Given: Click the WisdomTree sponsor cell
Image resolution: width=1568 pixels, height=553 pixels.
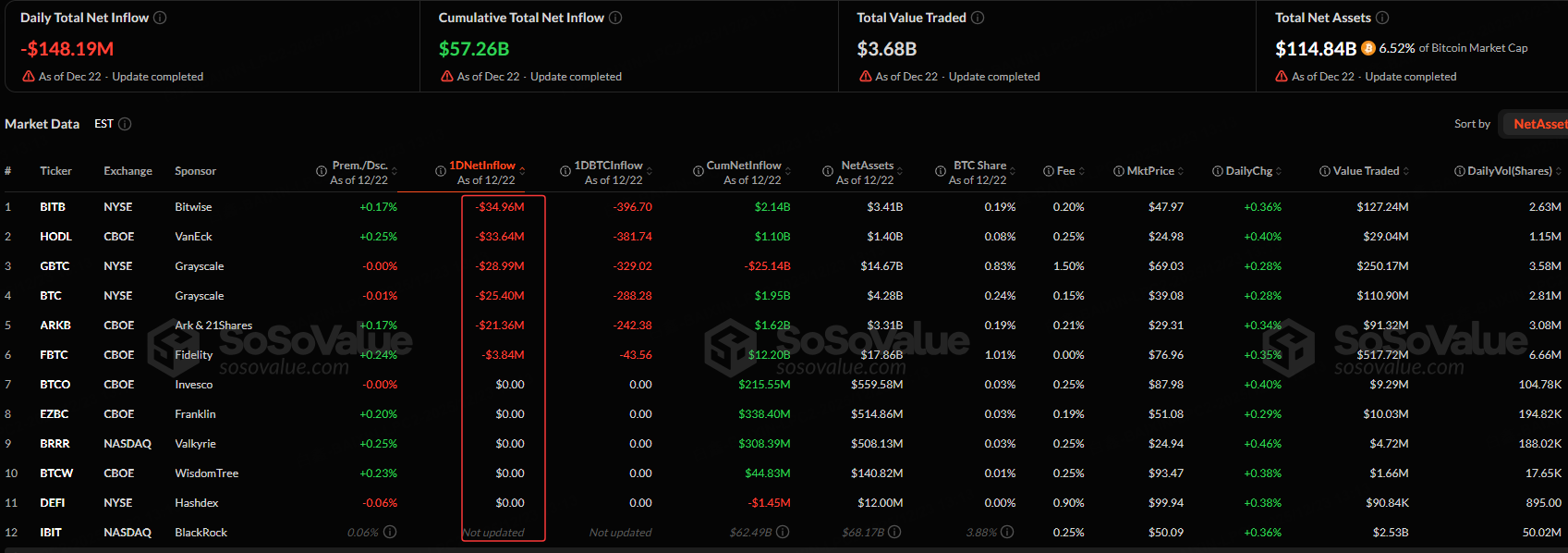Looking at the screenshot, I should point(207,473).
